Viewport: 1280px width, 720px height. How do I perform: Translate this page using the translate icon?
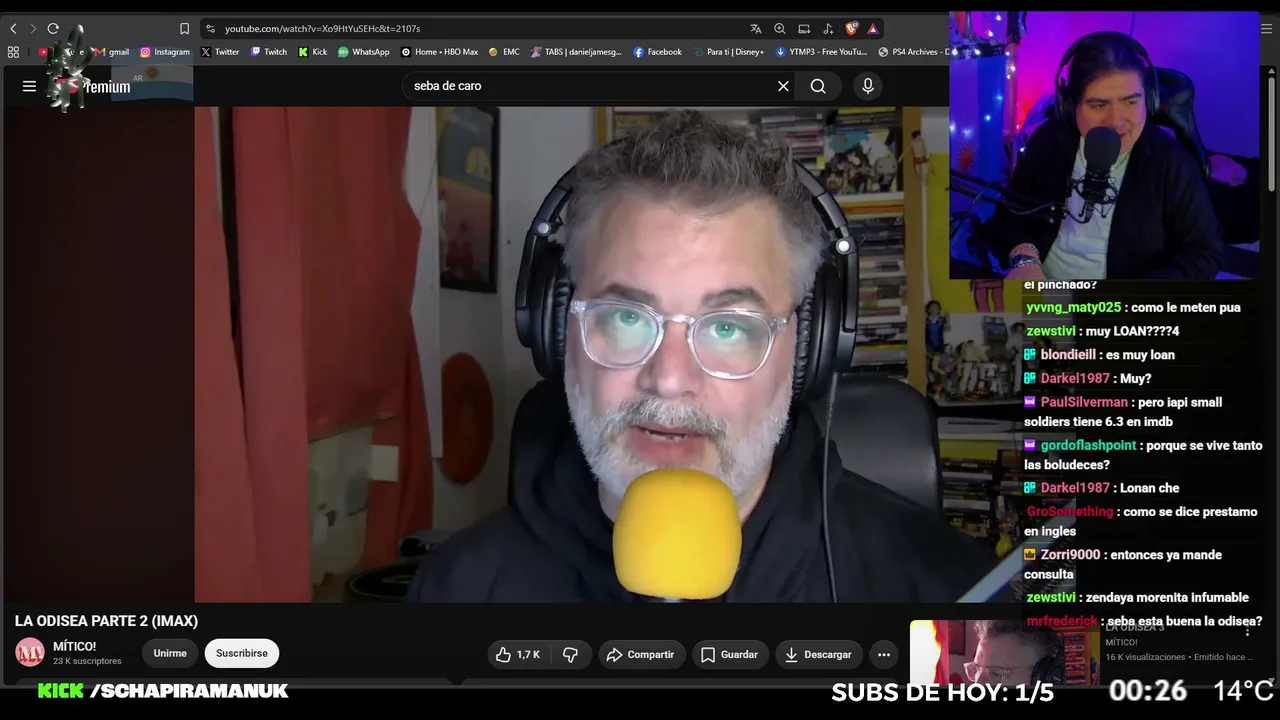coord(756,29)
